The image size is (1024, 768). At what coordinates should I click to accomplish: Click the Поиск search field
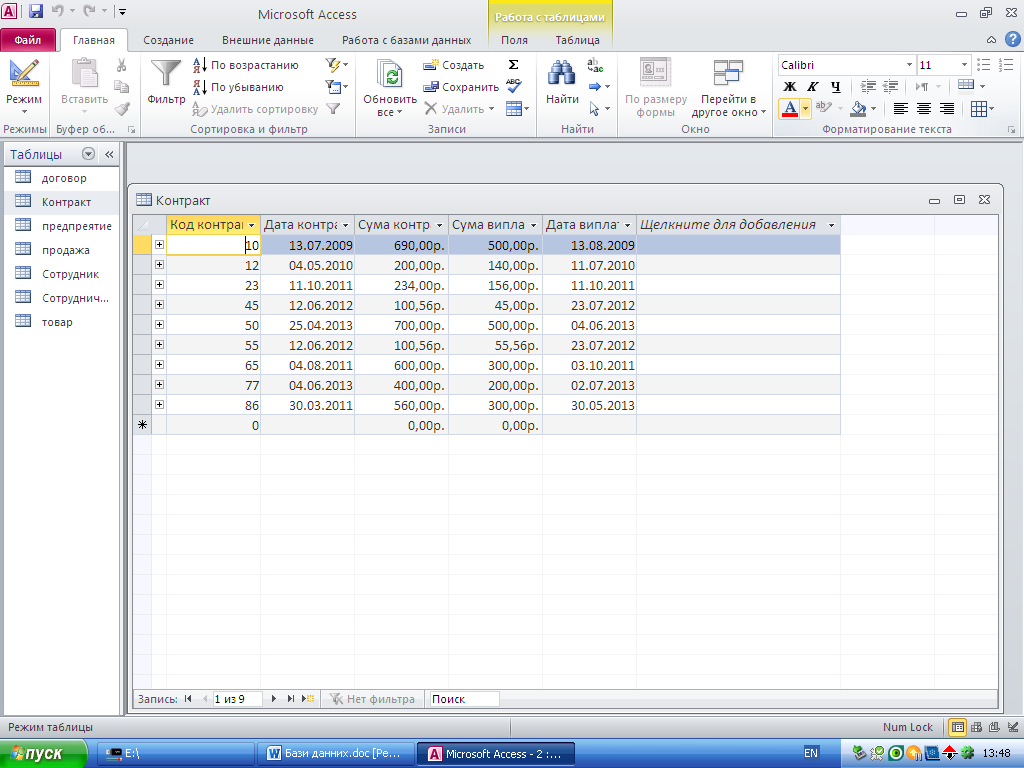point(463,699)
